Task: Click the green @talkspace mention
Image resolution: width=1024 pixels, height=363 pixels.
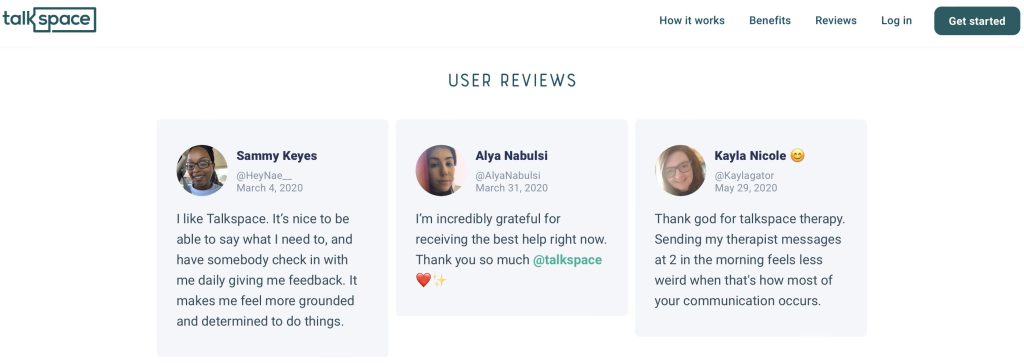Action: pos(568,260)
